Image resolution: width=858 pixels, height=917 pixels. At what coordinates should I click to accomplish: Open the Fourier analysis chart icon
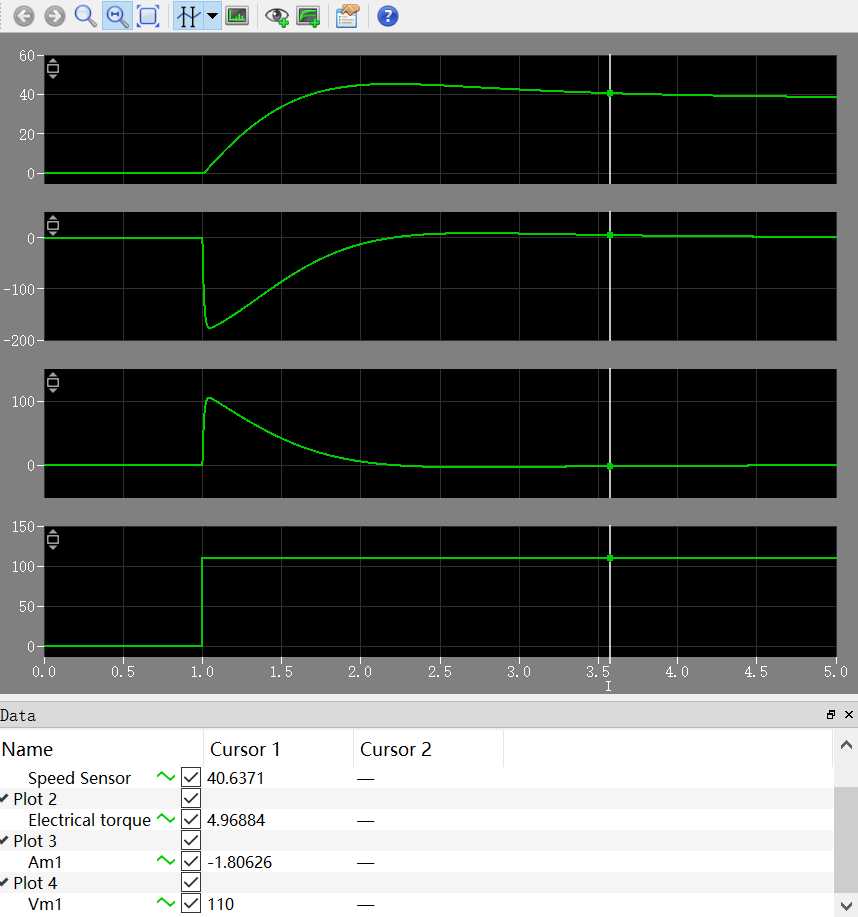(237, 16)
